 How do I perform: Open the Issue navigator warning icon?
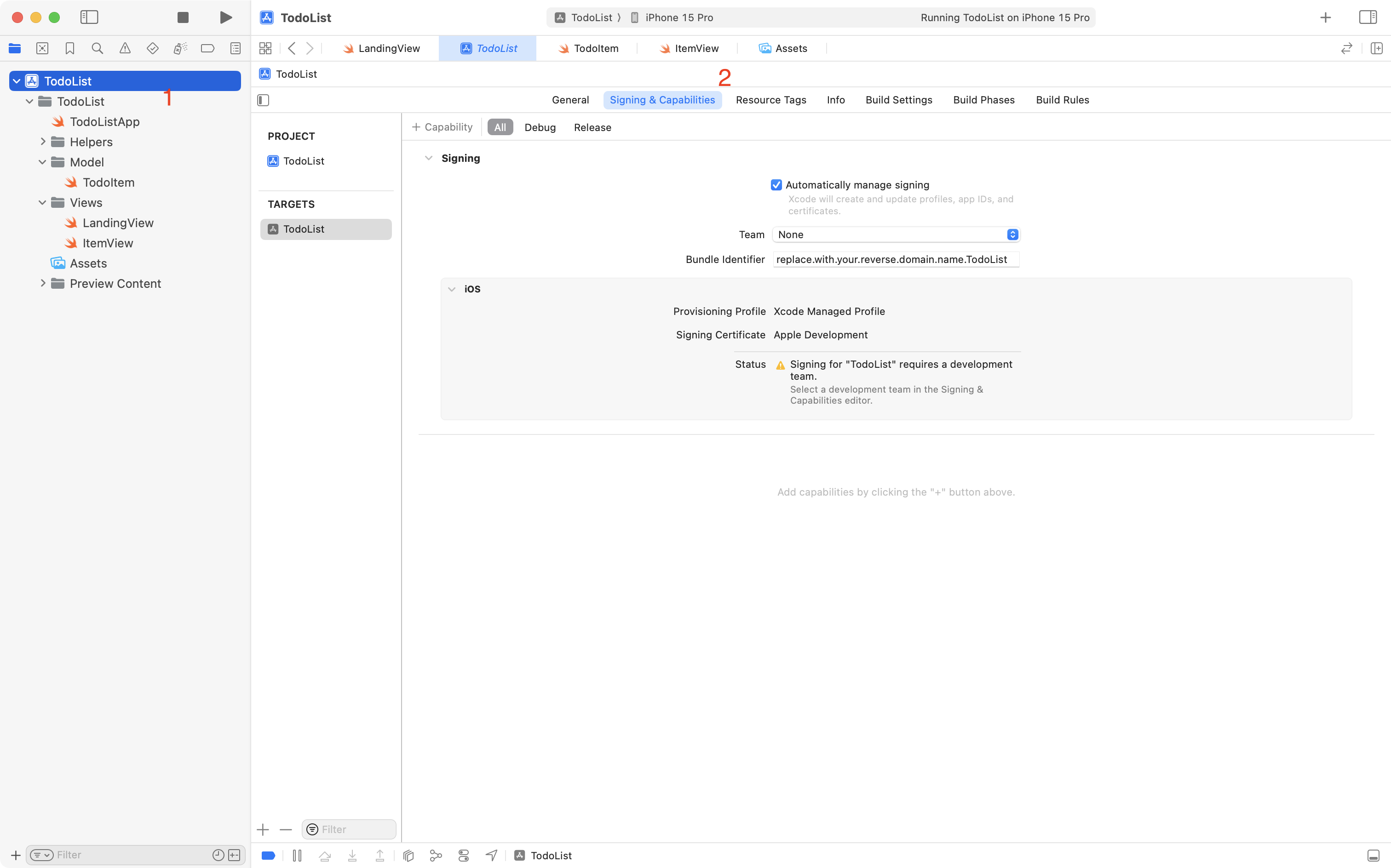coord(125,48)
